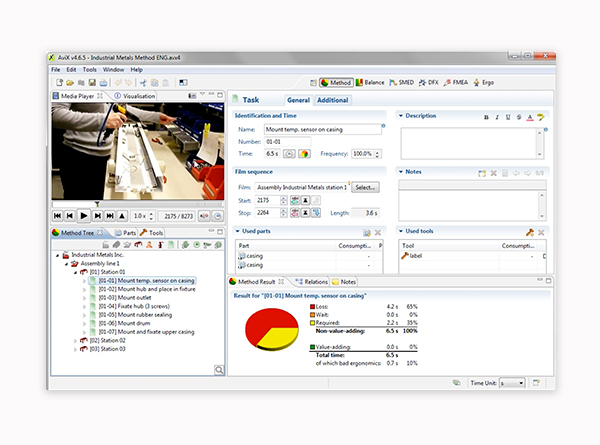The height and width of the screenshot is (445, 600).
Task: Click the video timeline marker below the video
Action: point(97,203)
